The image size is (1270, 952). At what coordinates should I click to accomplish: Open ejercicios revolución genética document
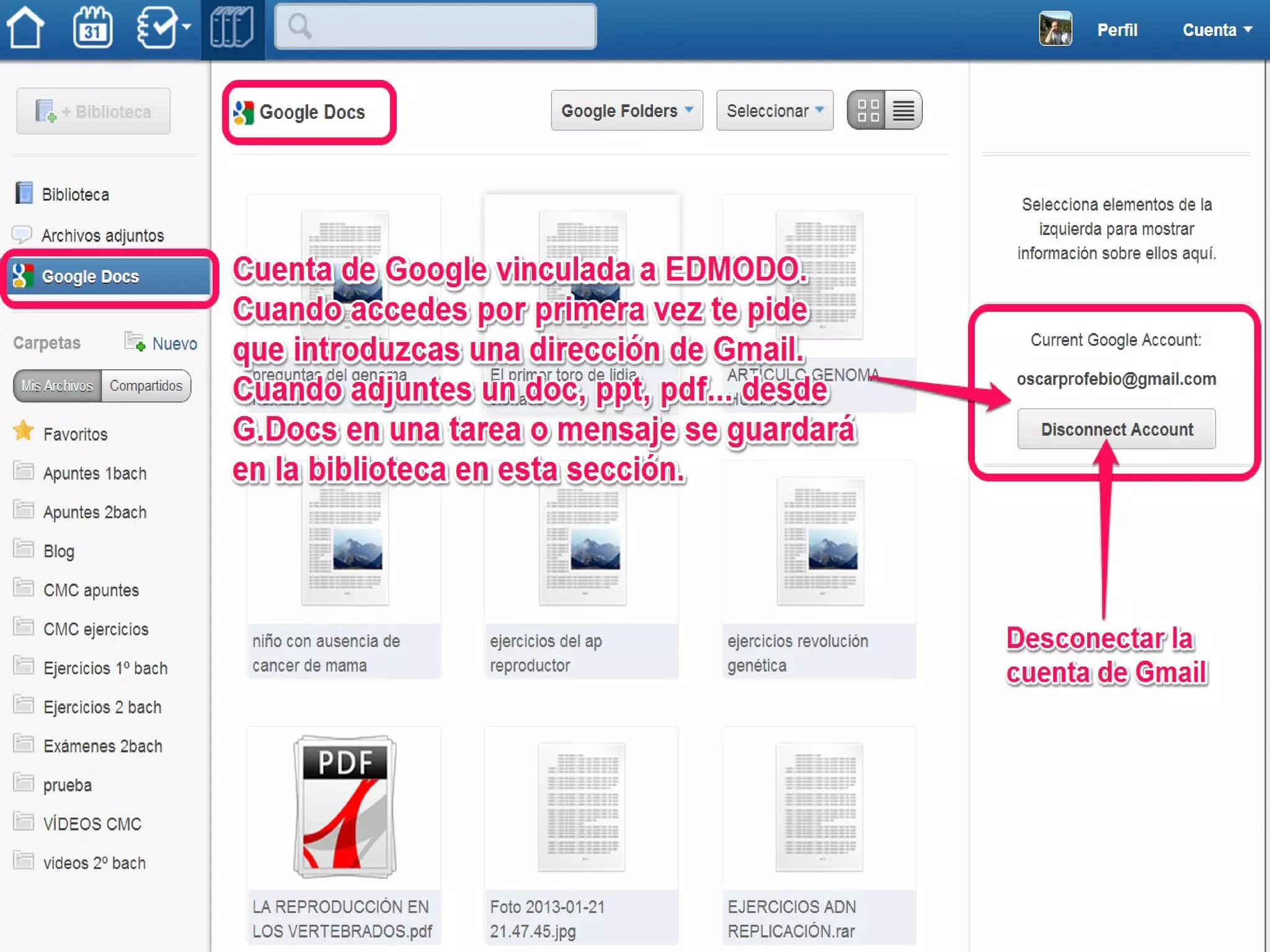click(x=819, y=570)
